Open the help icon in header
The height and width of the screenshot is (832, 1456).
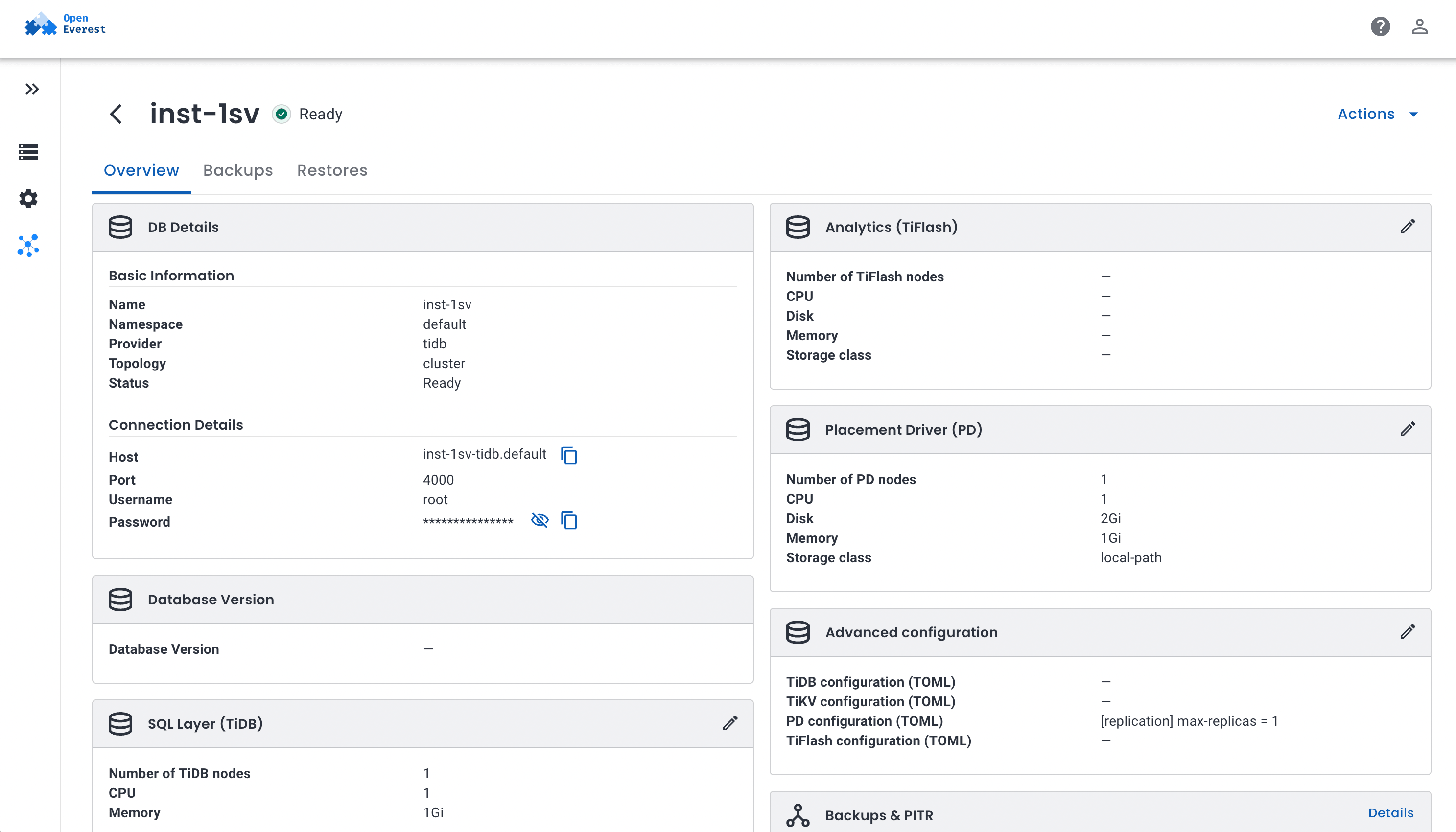pos(1380,26)
